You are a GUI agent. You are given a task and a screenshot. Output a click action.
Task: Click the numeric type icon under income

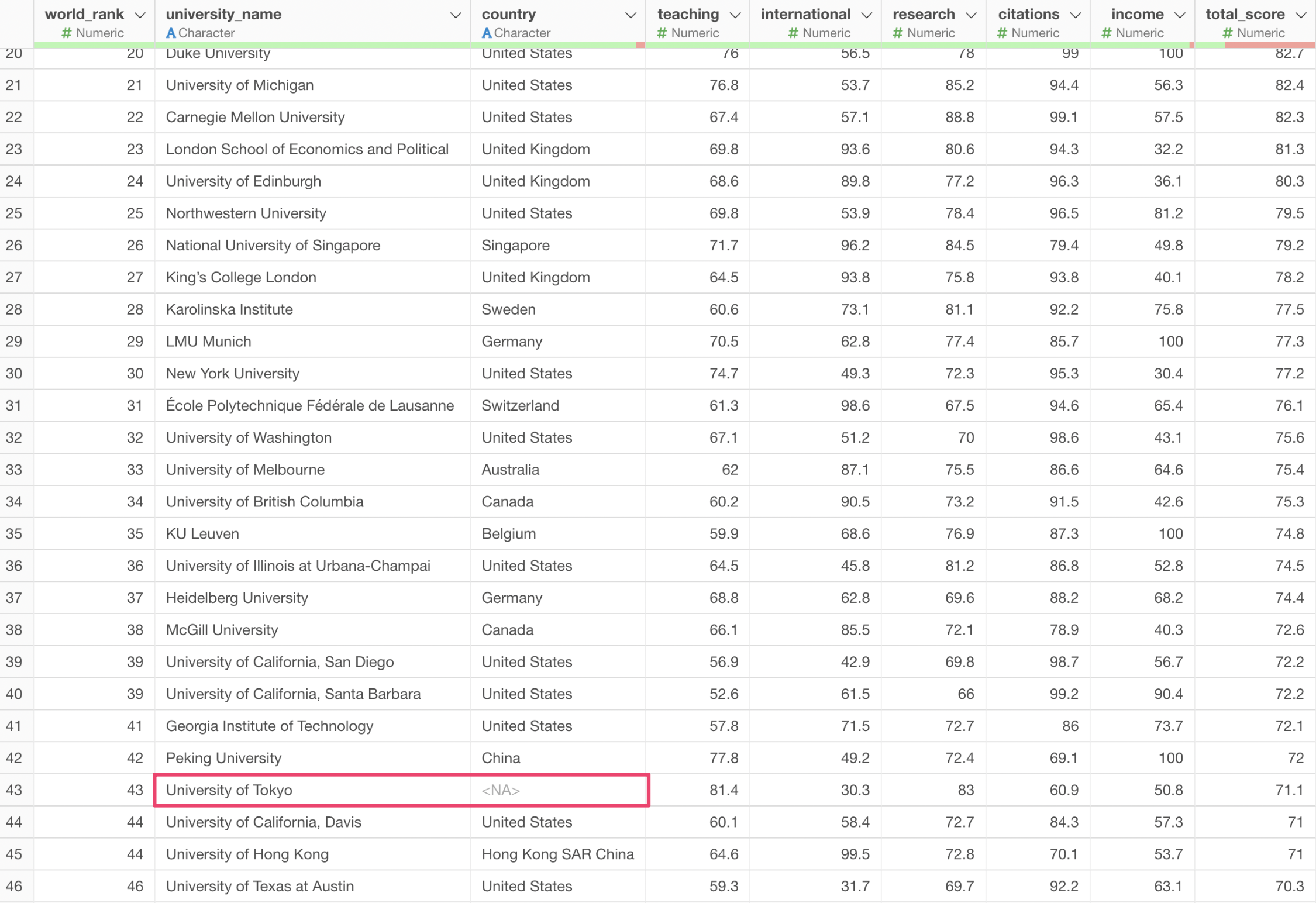[x=1107, y=33]
